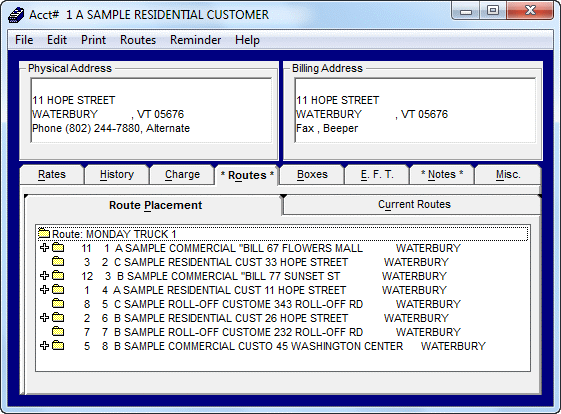Click the app icon in the title bar
This screenshot has width=561, height=414.
(16, 15)
